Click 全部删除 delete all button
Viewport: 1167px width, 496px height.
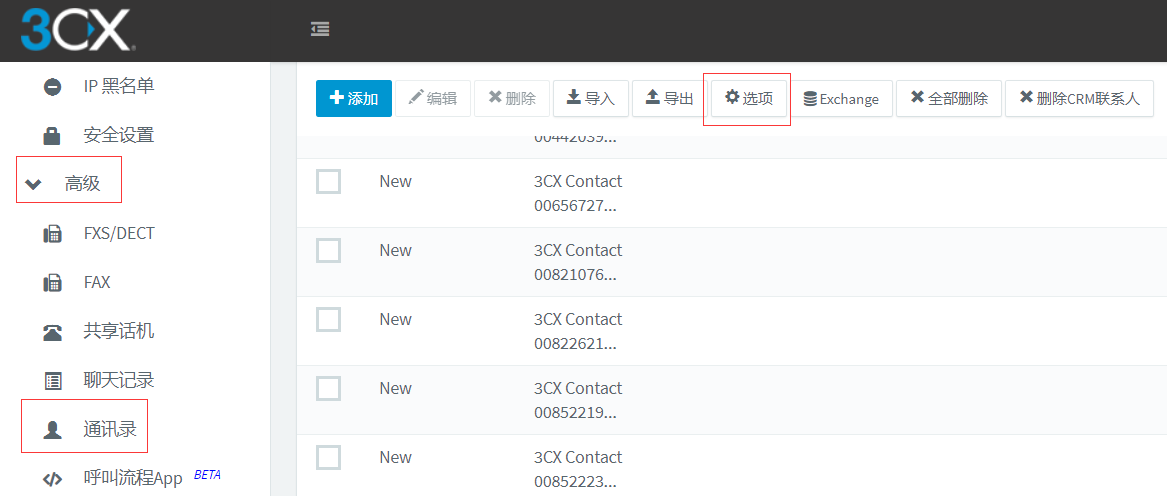[x=949, y=98]
